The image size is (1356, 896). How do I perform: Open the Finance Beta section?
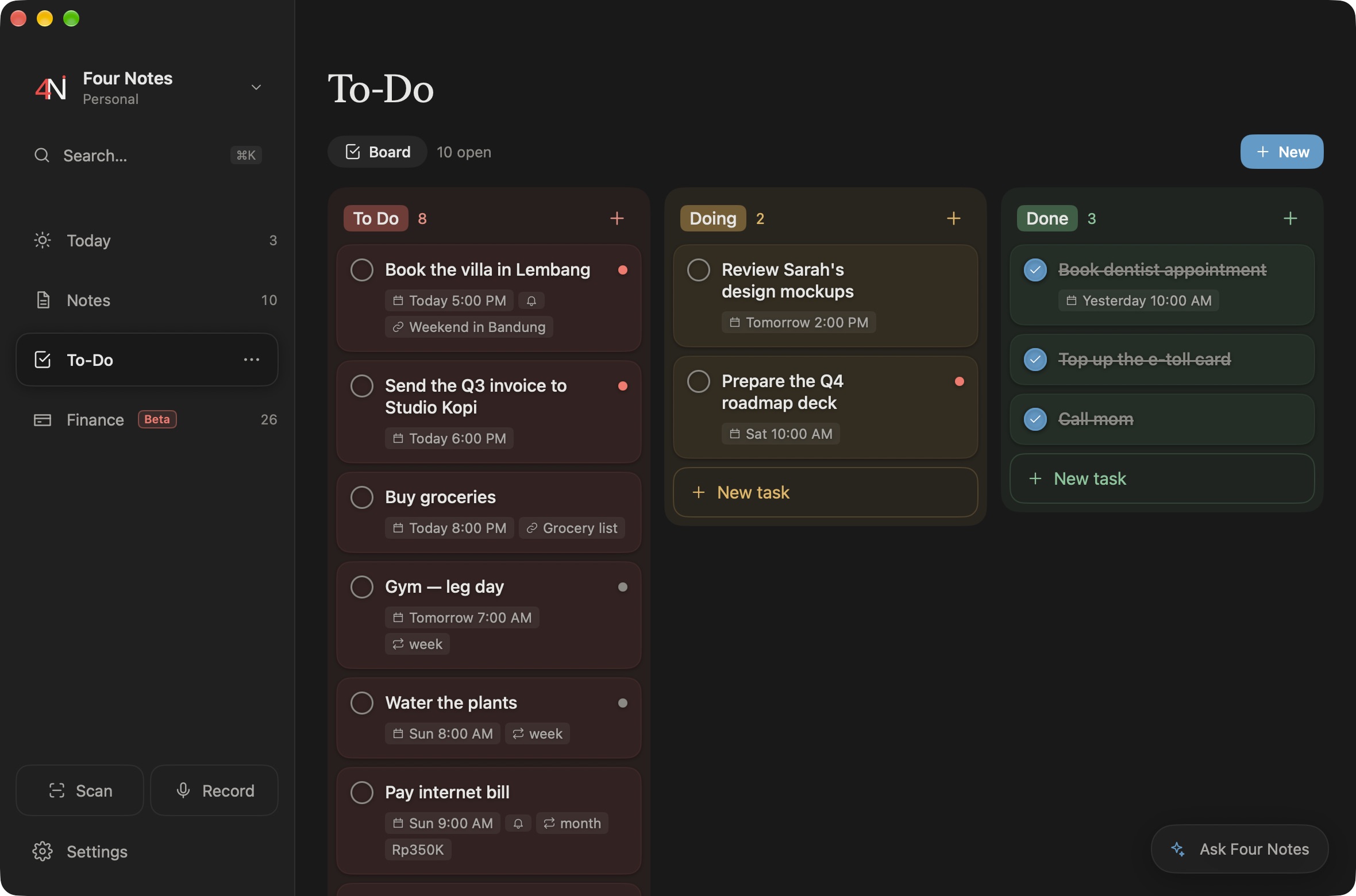pyautogui.click(x=147, y=419)
